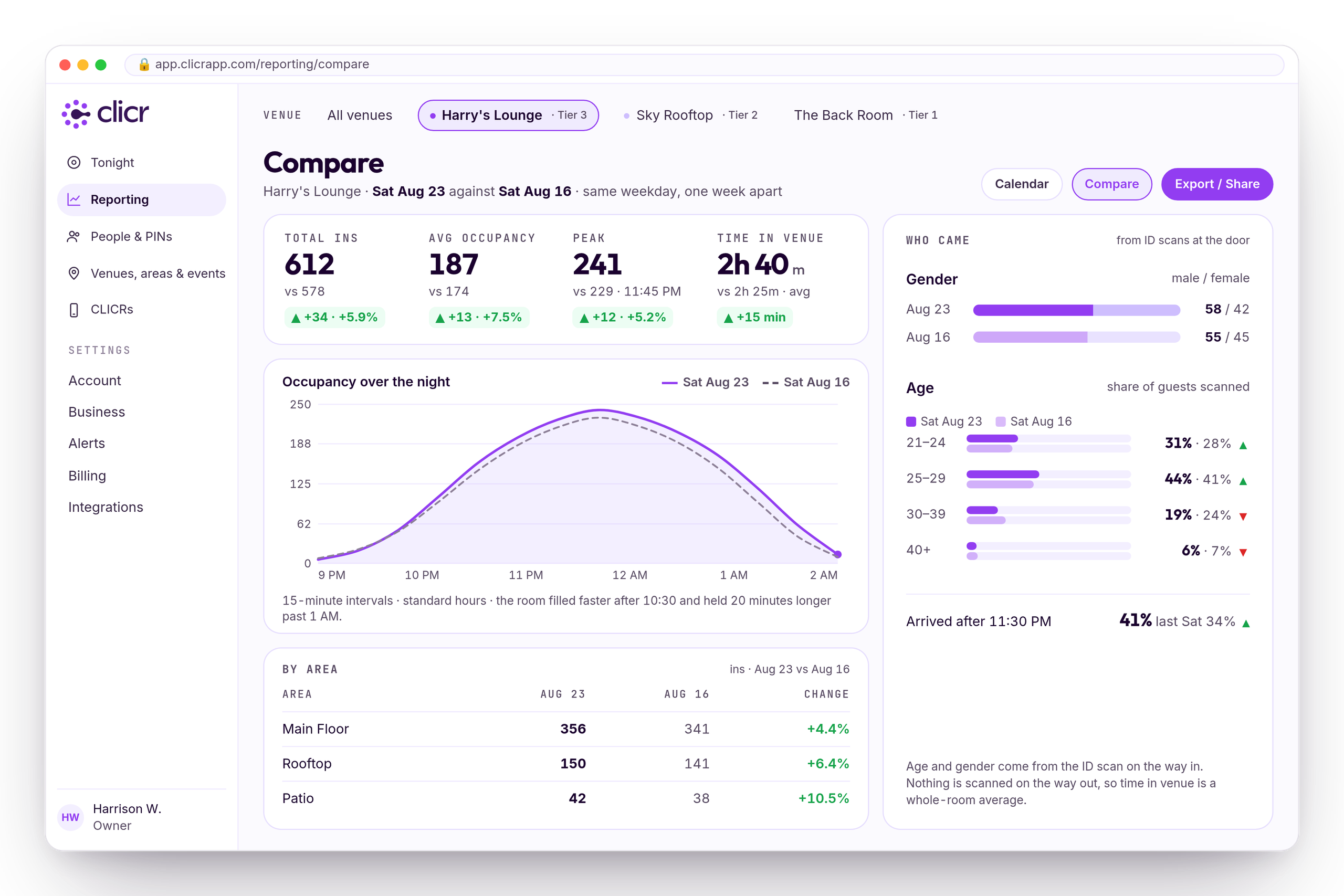
Task: Click Patio change value +10.5%
Action: [823, 799]
